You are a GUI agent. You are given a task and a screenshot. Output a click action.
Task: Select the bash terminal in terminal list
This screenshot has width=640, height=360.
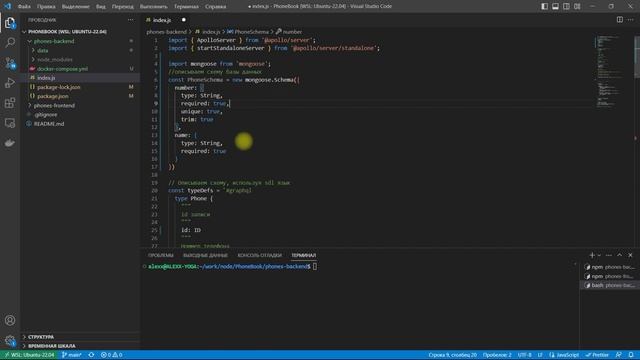click(609, 285)
